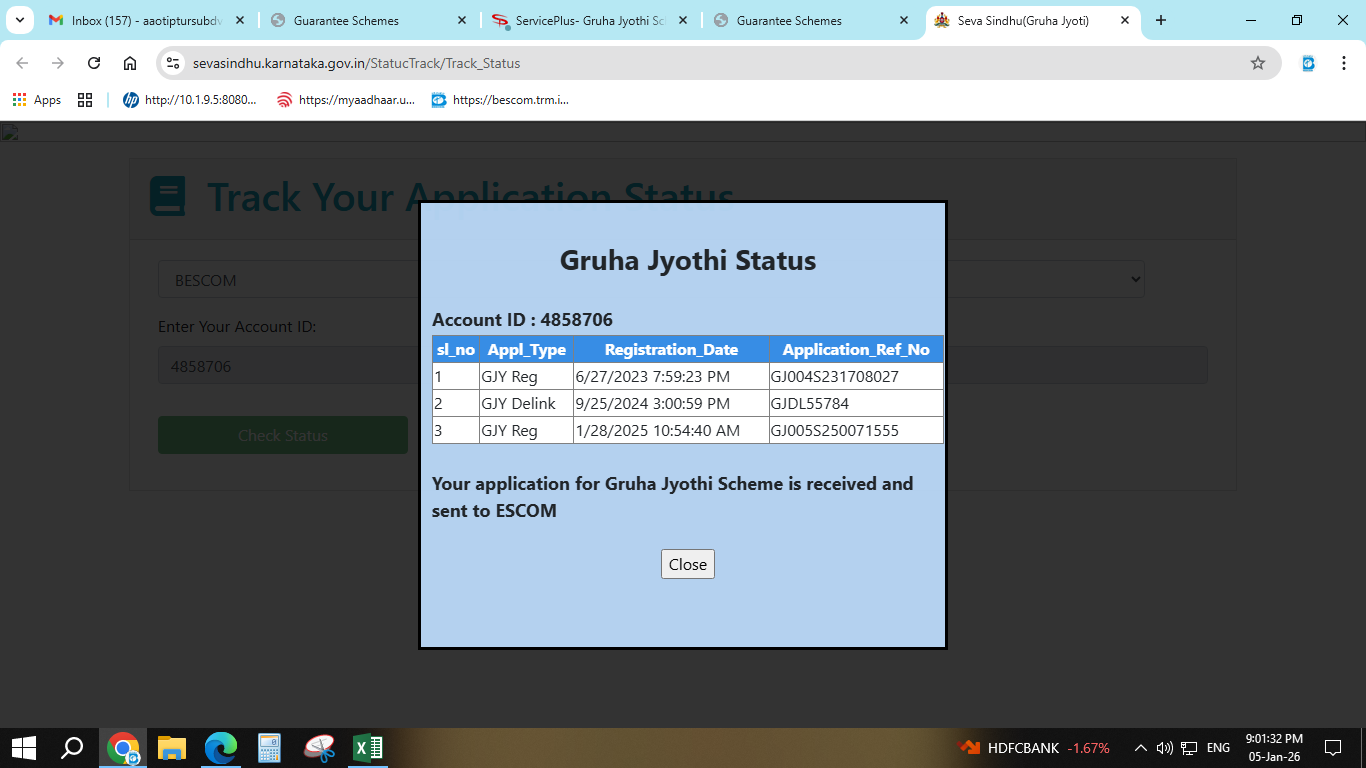Click the Application_Ref_No column header

click(856, 350)
